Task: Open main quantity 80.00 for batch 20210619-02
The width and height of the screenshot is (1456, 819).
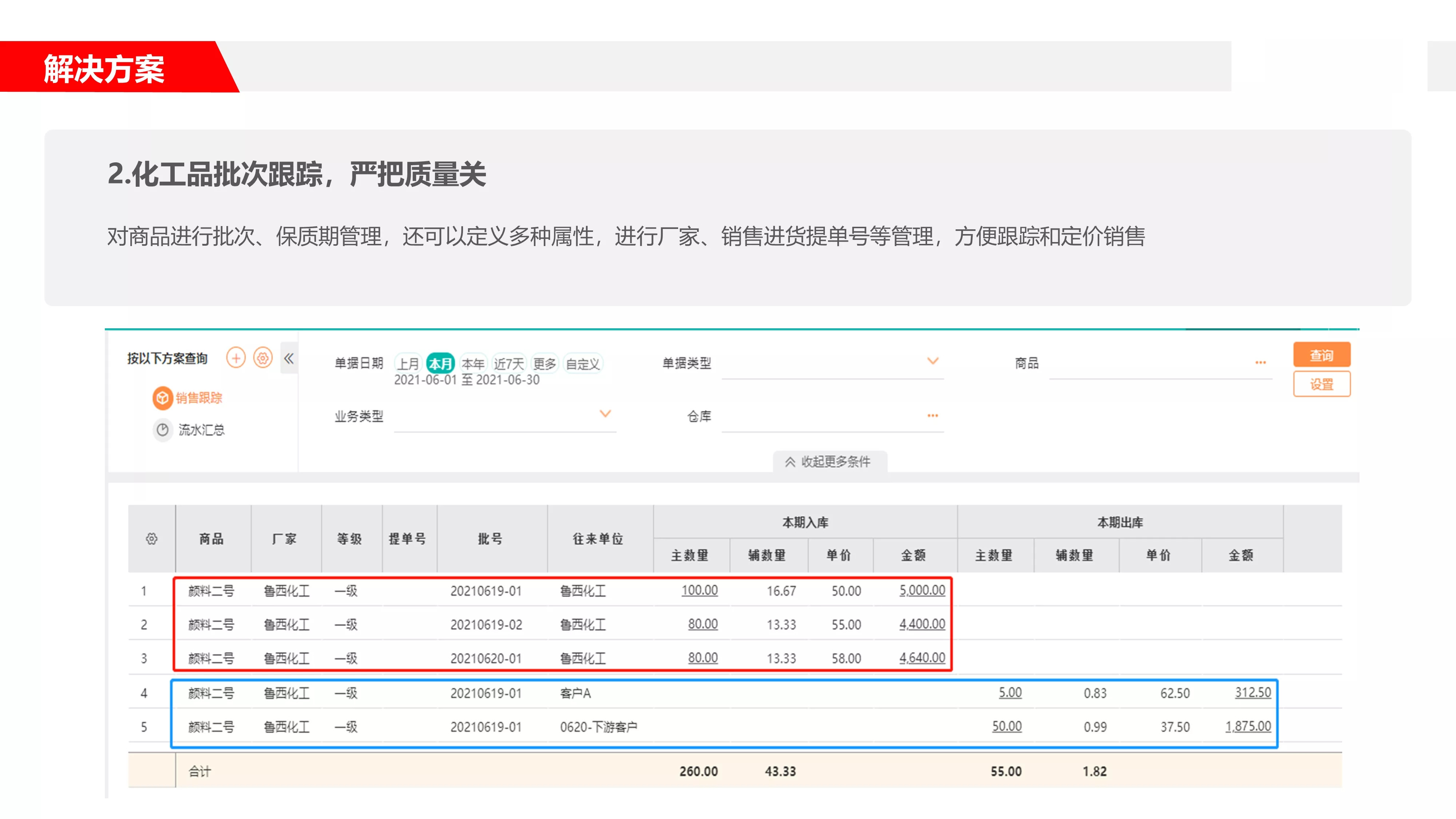Action: (703, 624)
